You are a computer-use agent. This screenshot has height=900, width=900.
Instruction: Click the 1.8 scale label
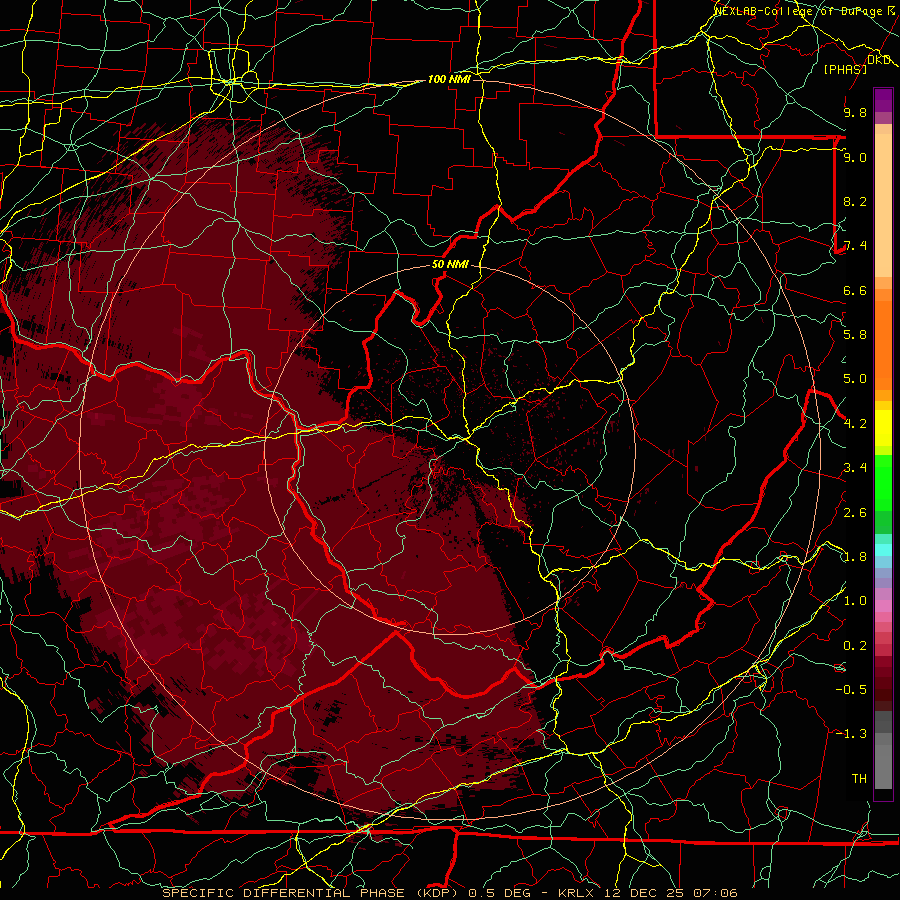coord(855,557)
